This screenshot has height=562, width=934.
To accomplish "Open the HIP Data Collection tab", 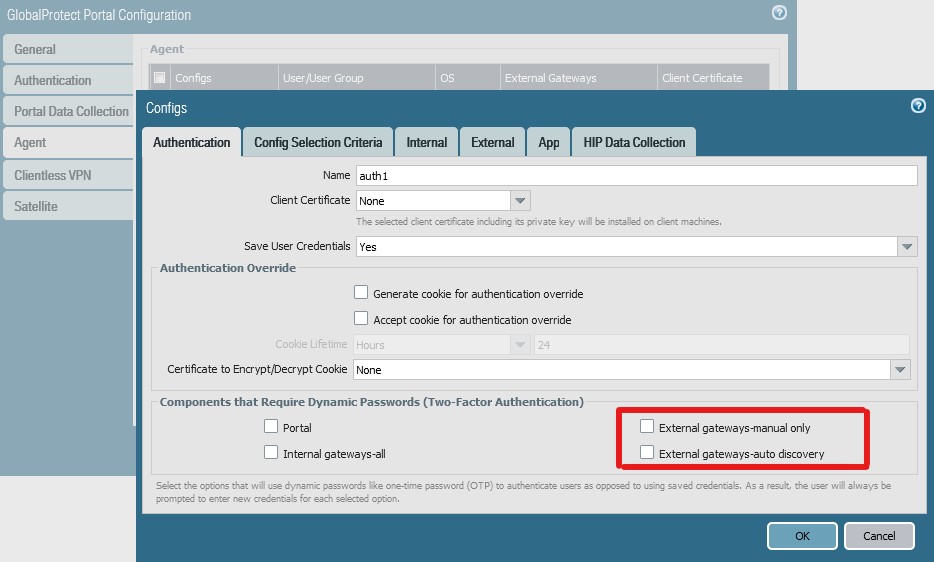I will point(634,142).
